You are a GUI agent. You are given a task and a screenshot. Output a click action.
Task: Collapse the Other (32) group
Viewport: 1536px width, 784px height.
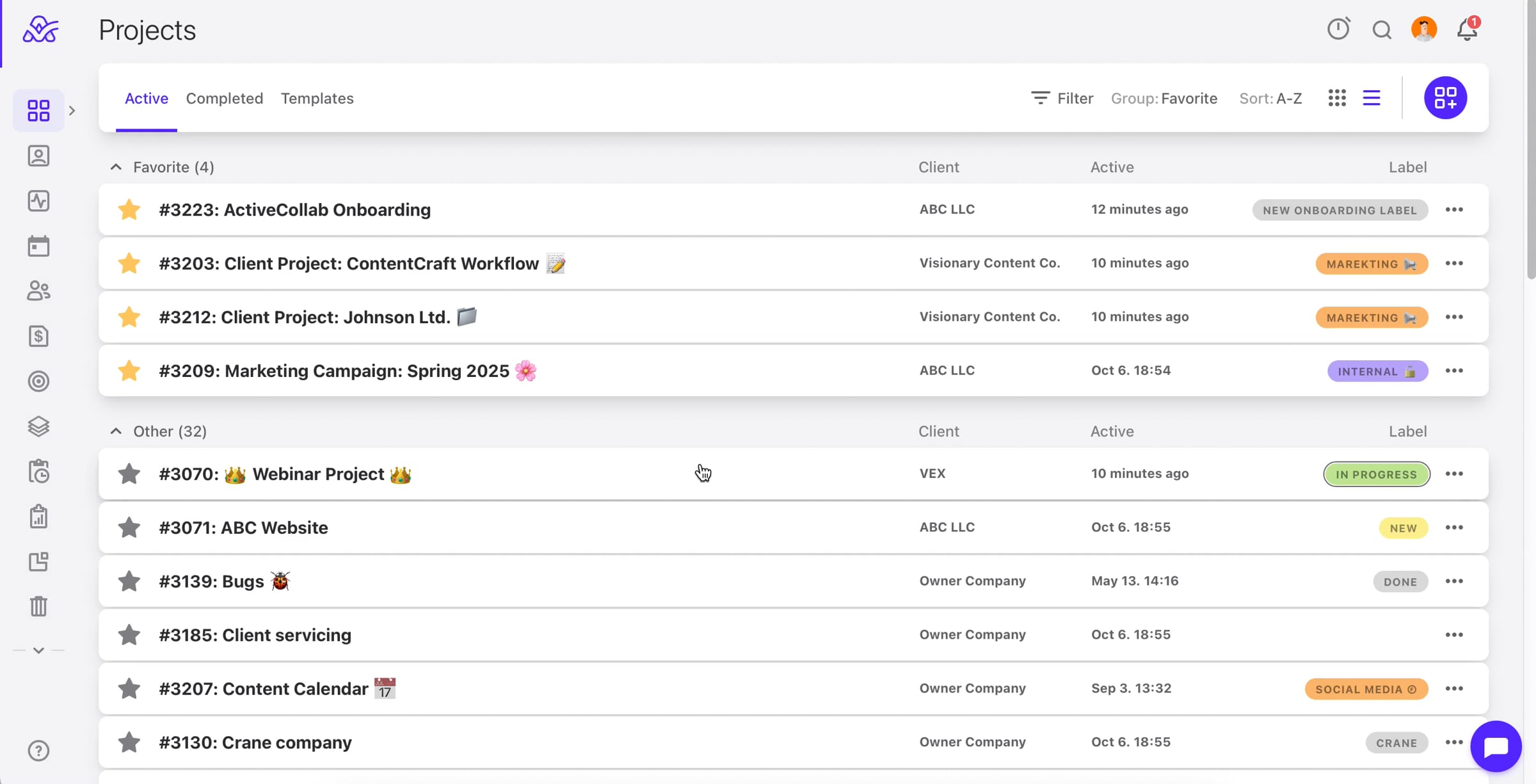click(116, 431)
